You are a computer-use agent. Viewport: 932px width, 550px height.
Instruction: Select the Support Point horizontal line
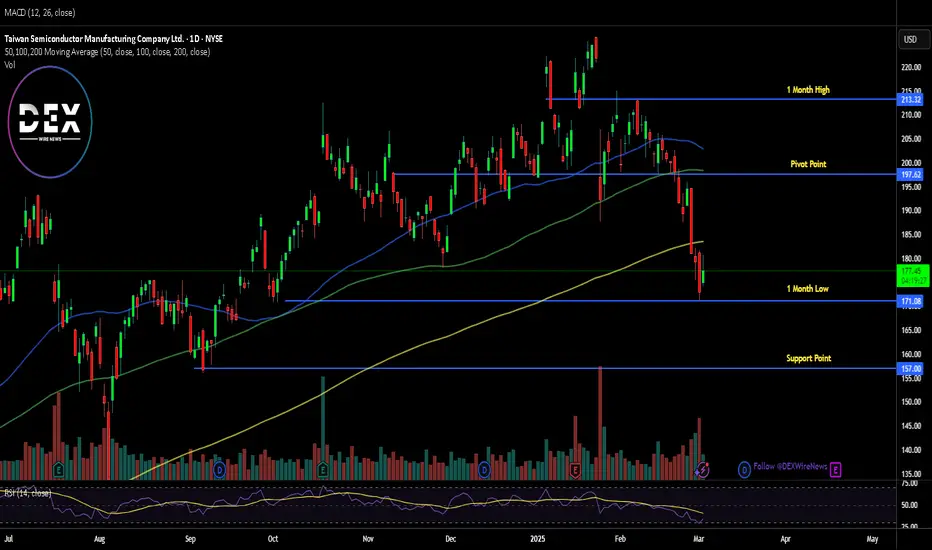[x=544, y=369]
